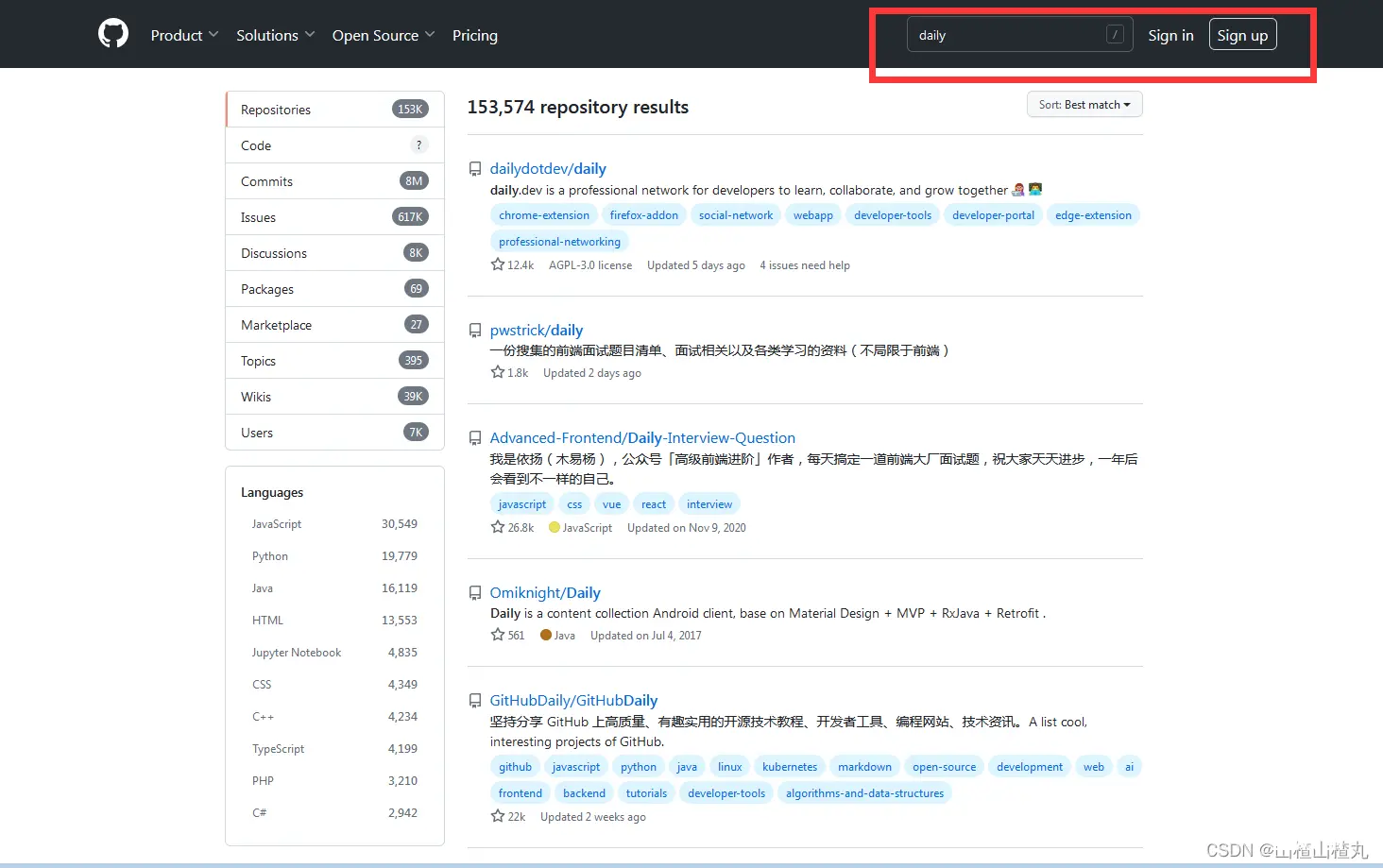
Task: Switch to Users search results
Action: click(335, 433)
